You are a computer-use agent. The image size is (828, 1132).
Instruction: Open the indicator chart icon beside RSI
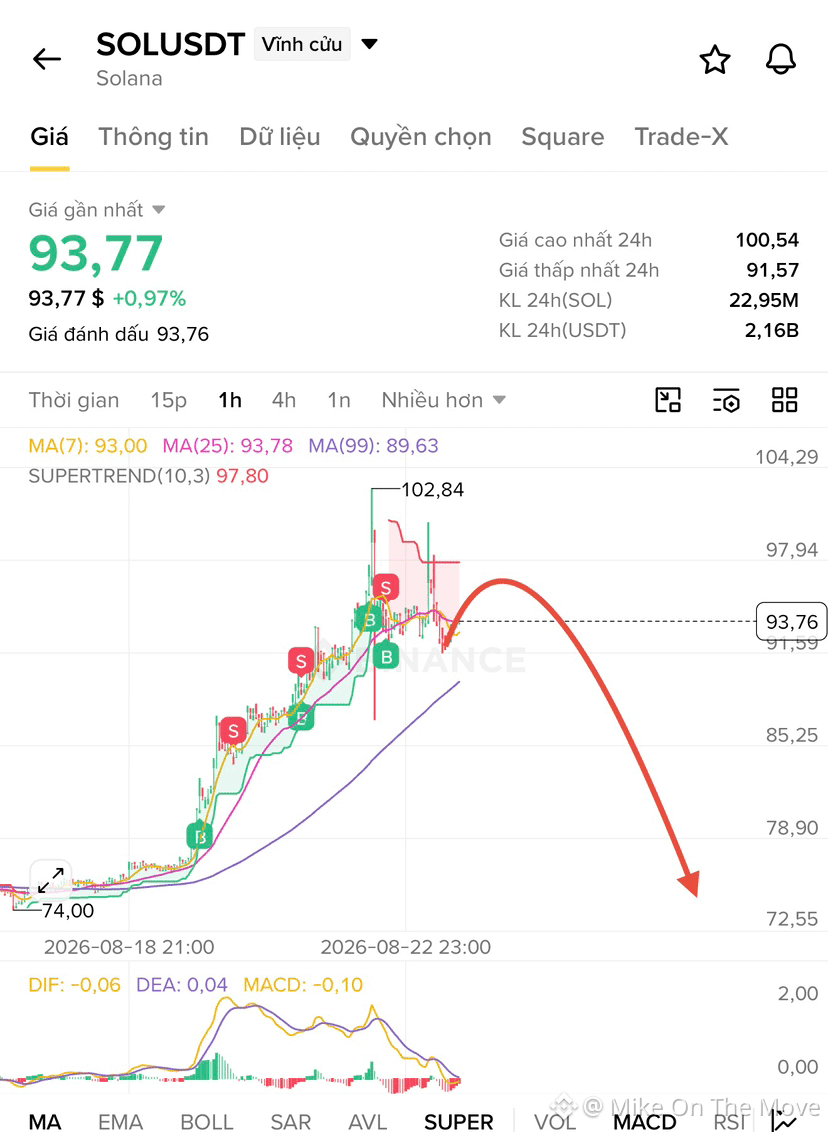click(x=784, y=1121)
